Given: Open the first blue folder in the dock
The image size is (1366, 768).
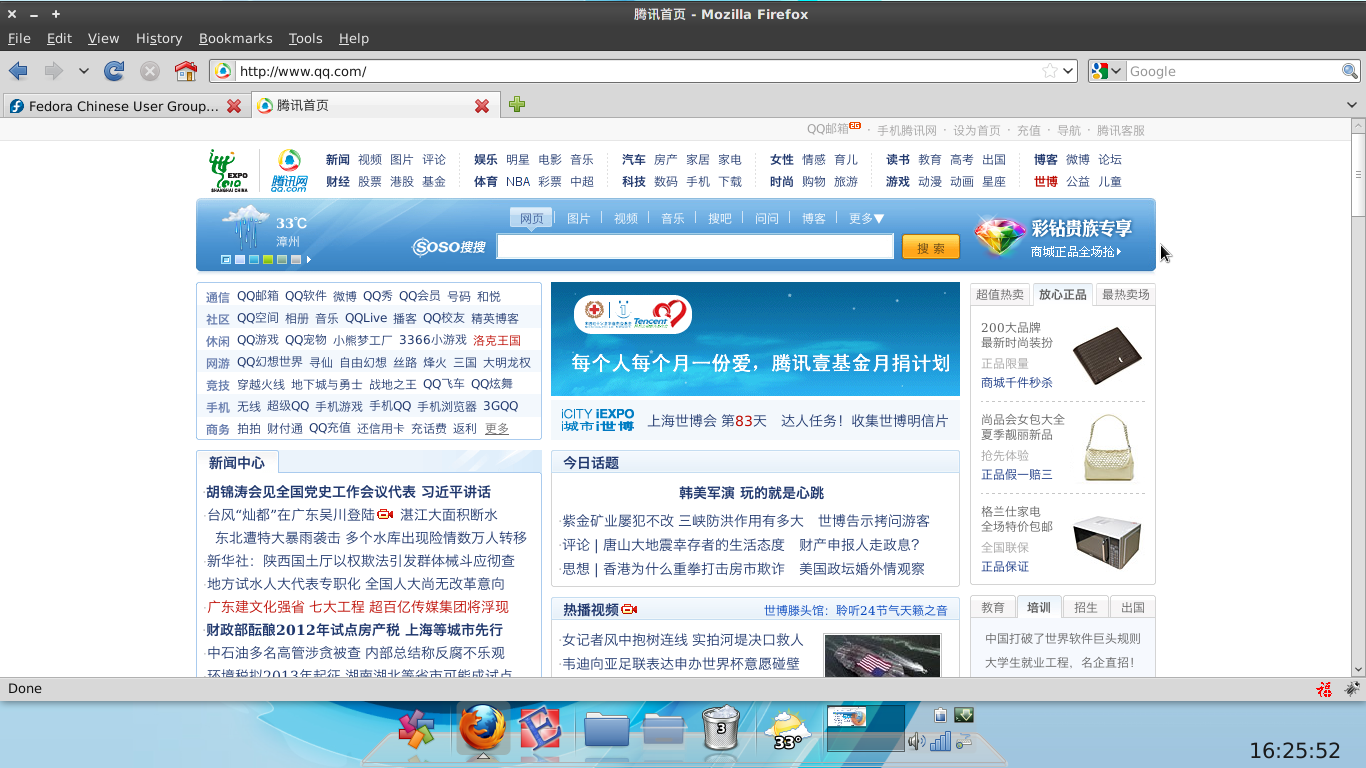Looking at the screenshot, I should click(x=606, y=729).
